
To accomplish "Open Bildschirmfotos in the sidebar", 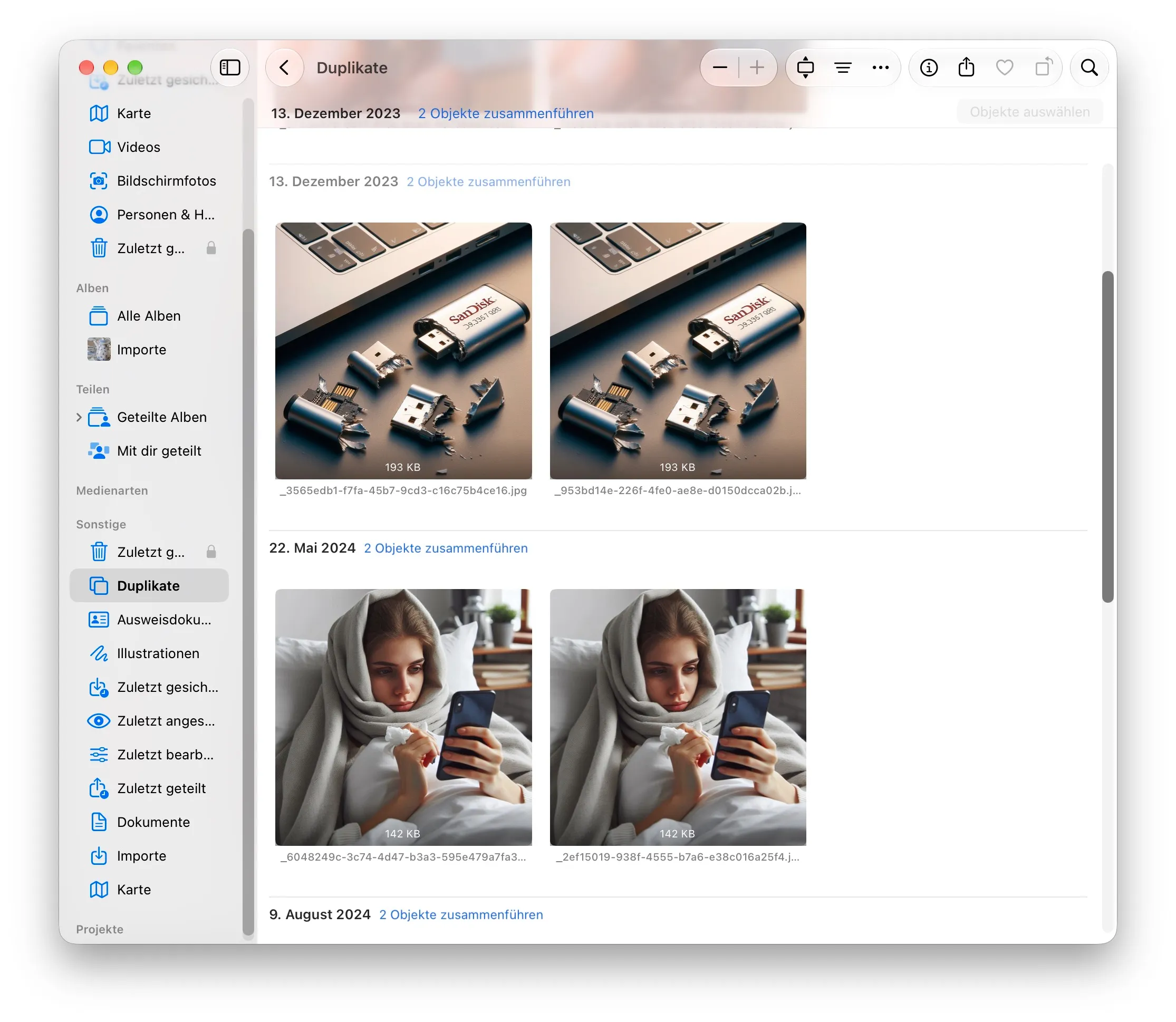I will coord(149,181).
